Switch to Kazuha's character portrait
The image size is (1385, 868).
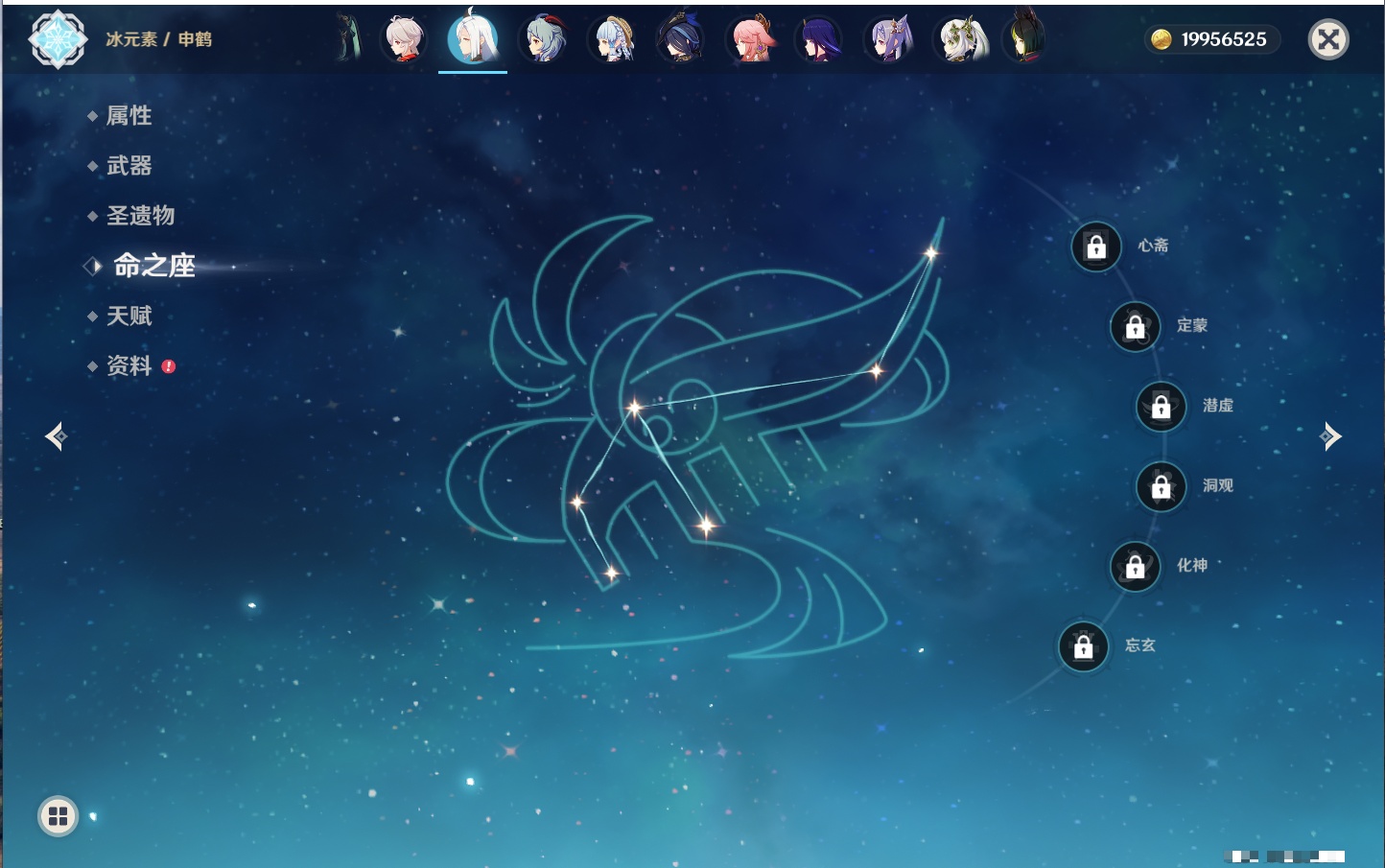point(404,39)
